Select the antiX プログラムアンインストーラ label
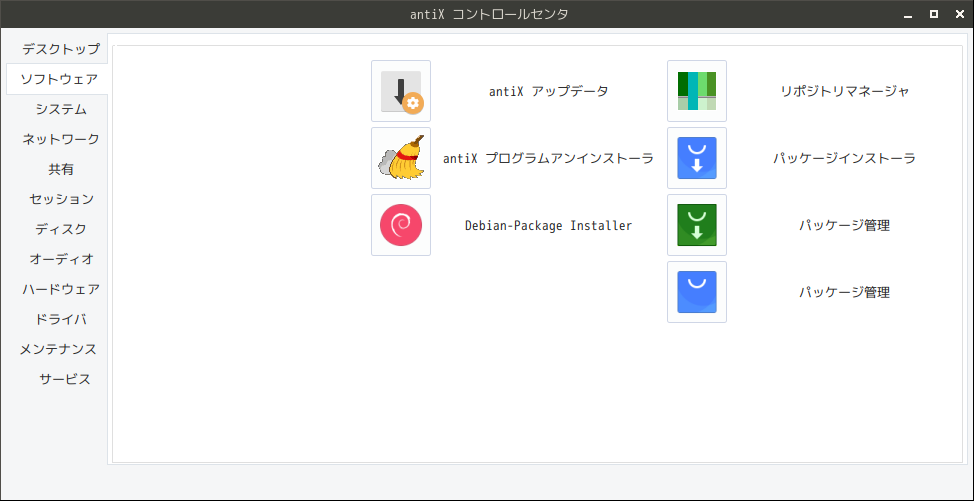Image resolution: width=974 pixels, height=501 pixels. tap(548, 158)
